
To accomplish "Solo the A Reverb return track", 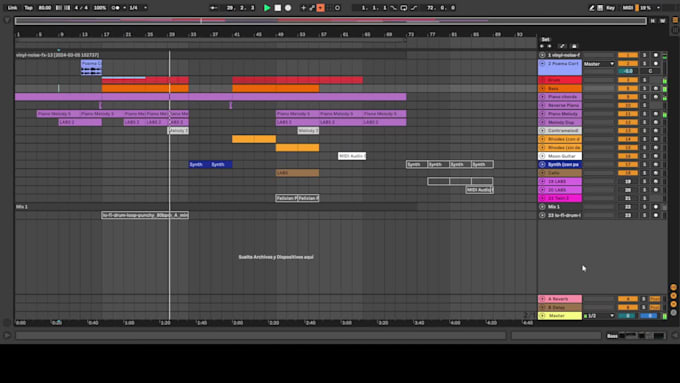I will pyautogui.click(x=644, y=299).
